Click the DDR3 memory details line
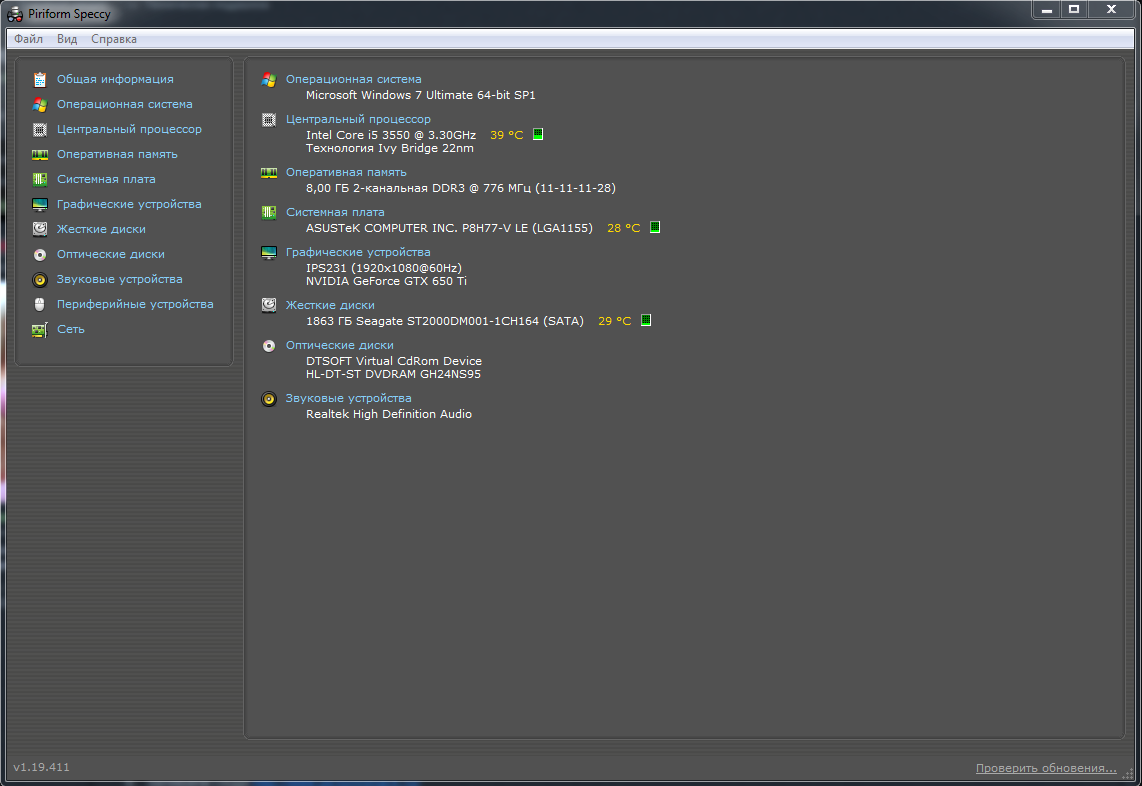The image size is (1142, 786). click(x=460, y=188)
